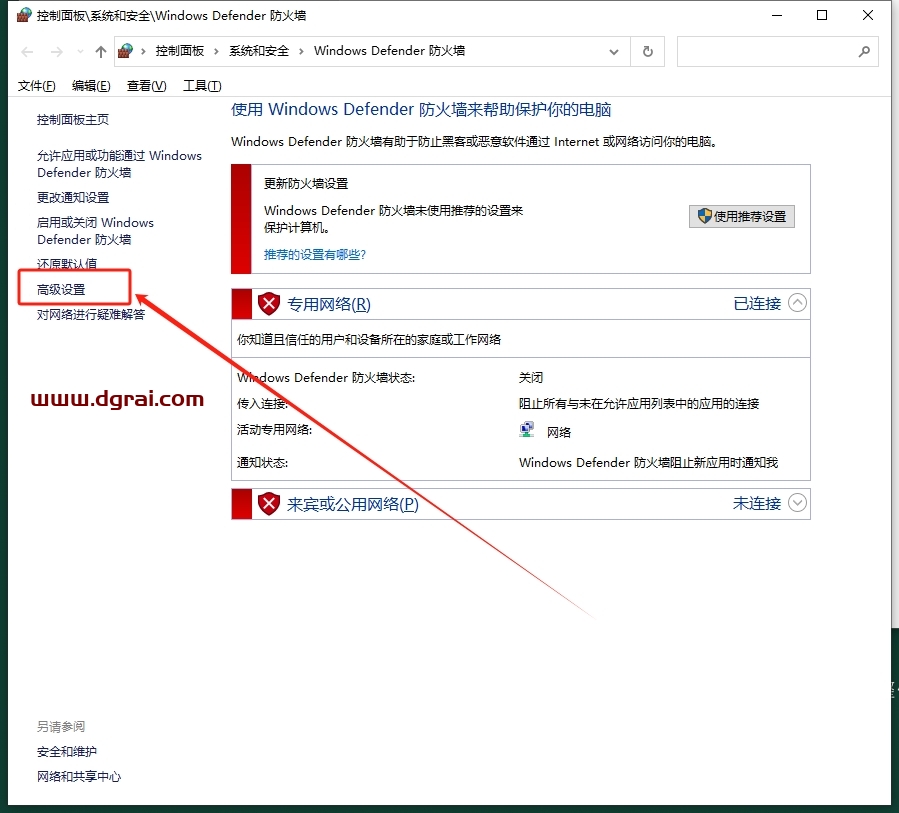
Task: Click the network icon next to 网络
Action: [527, 431]
